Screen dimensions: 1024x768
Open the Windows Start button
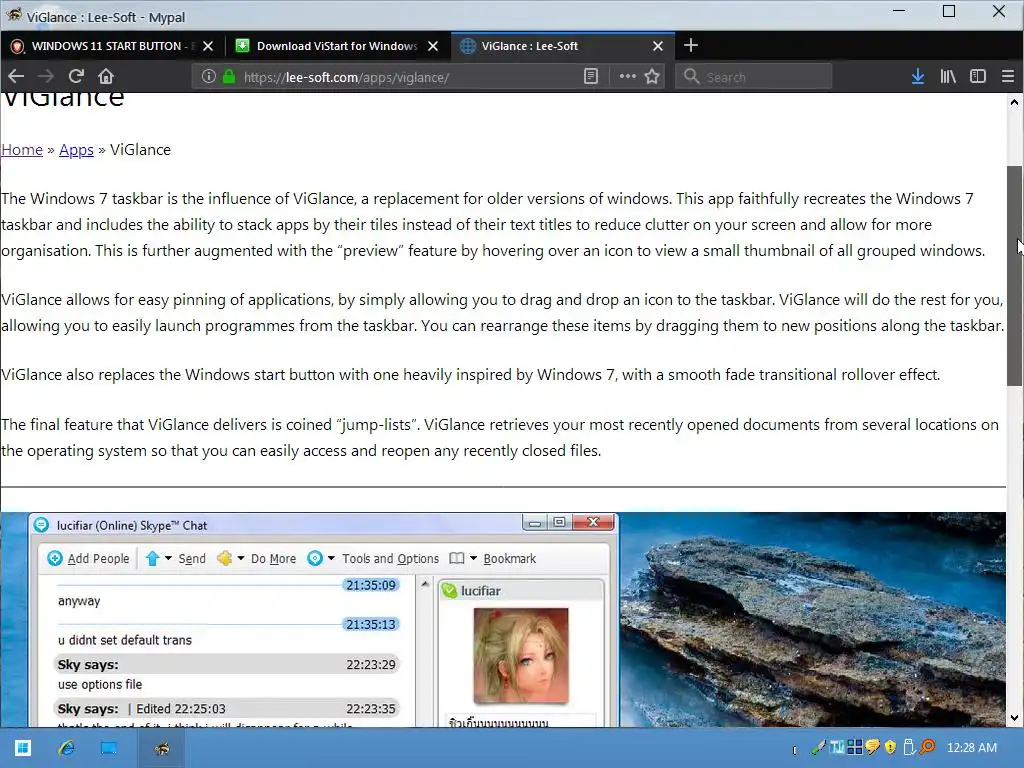click(x=22, y=748)
